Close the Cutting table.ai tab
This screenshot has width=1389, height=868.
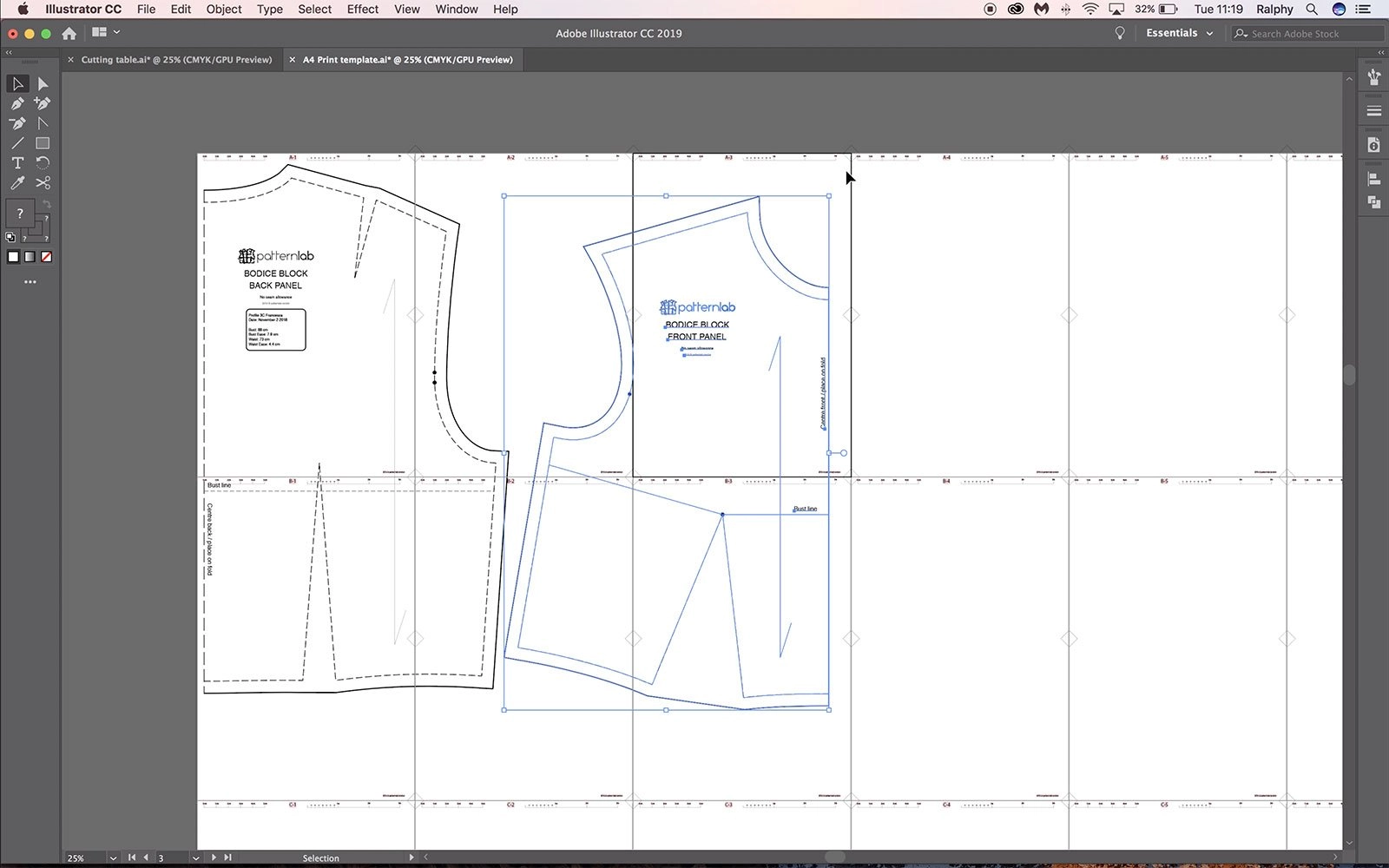pos(71,60)
